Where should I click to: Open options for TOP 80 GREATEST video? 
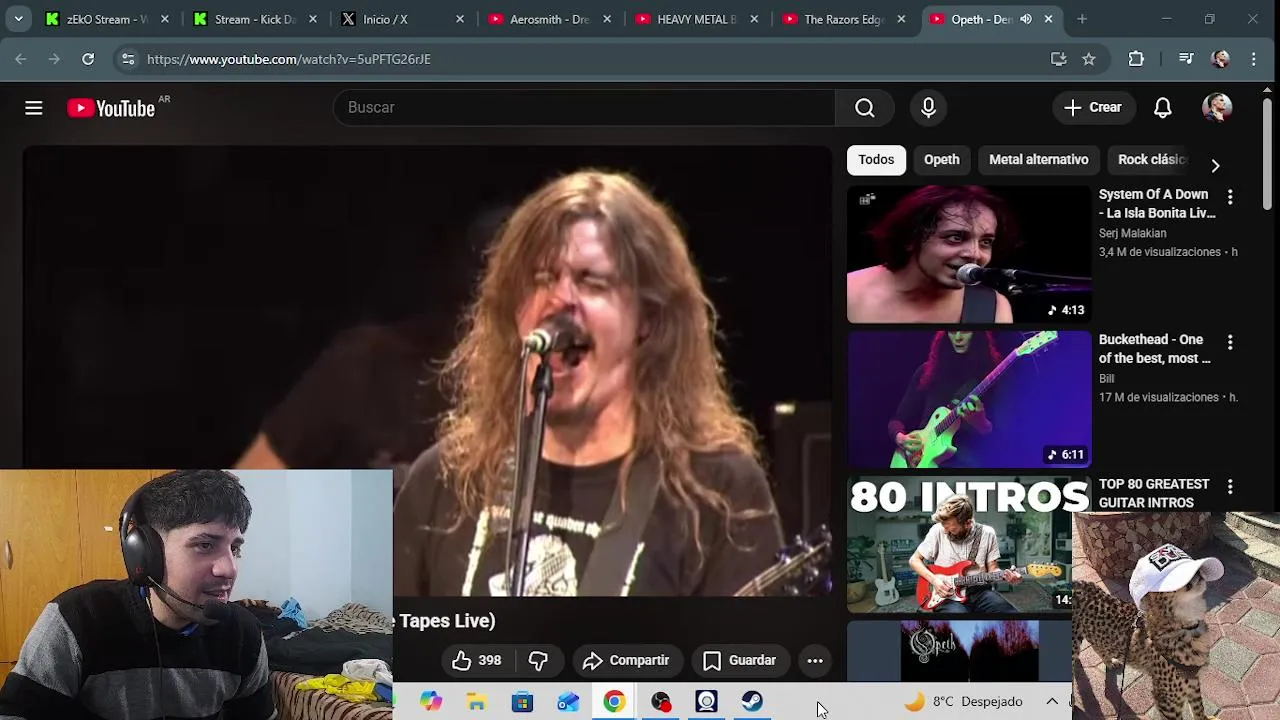pyautogui.click(x=1230, y=487)
